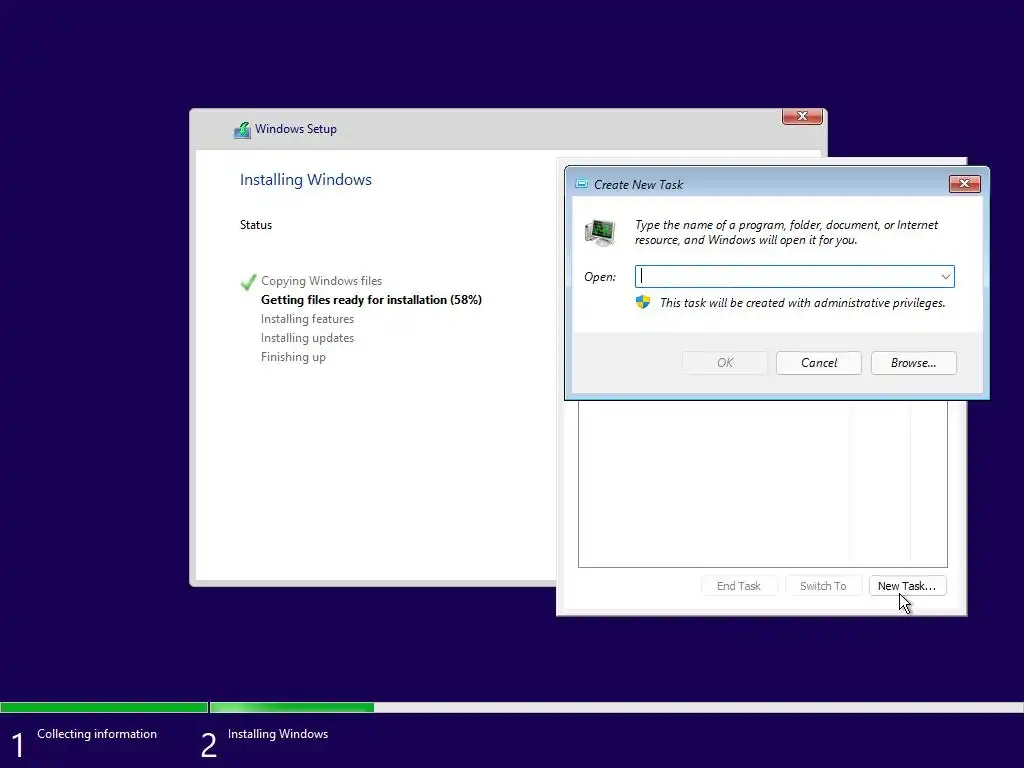The width and height of the screenshot is (1024, 768).
Task: Click the empty Task Manager task list
Action: 762,483
